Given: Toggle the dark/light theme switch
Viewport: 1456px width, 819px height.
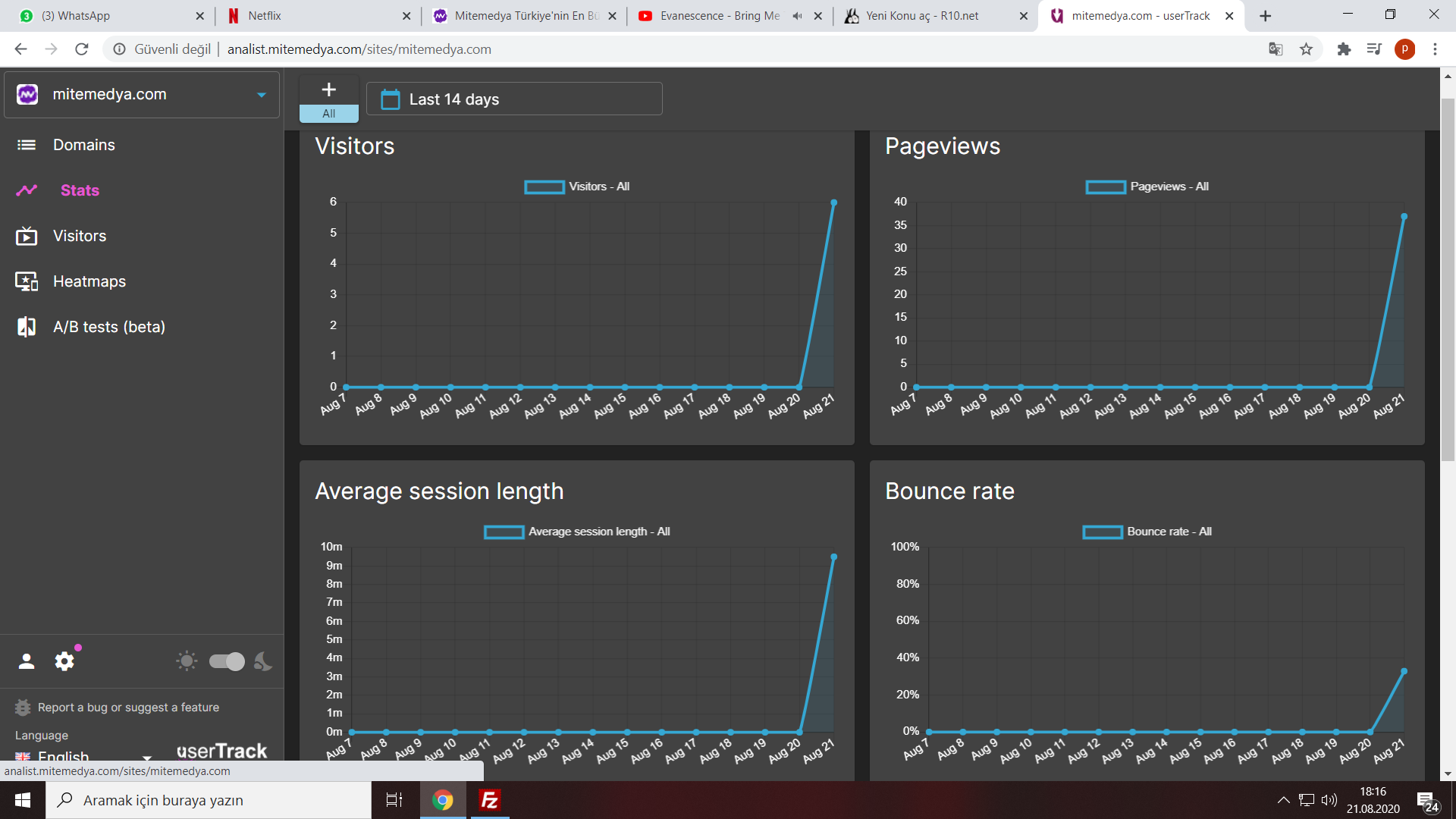Looking at the screenshot, I should click(227, 661).
